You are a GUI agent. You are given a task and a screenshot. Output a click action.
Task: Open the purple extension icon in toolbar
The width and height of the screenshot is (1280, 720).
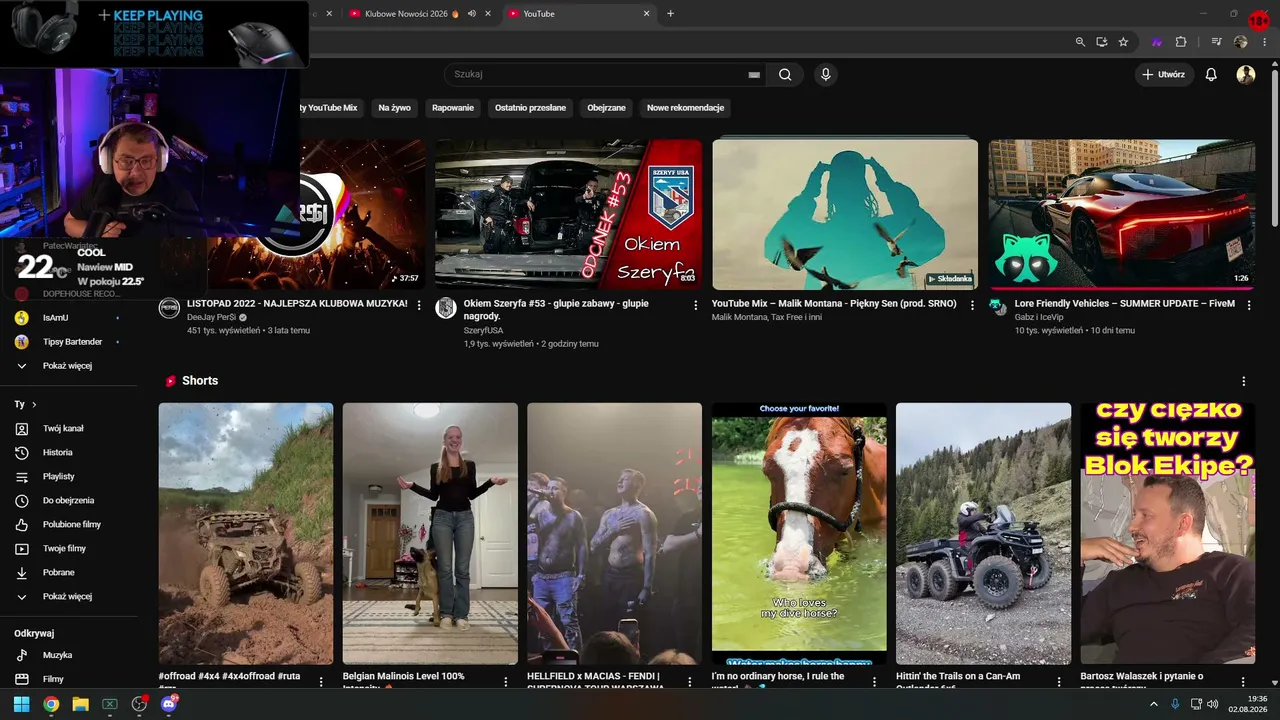1157,42
